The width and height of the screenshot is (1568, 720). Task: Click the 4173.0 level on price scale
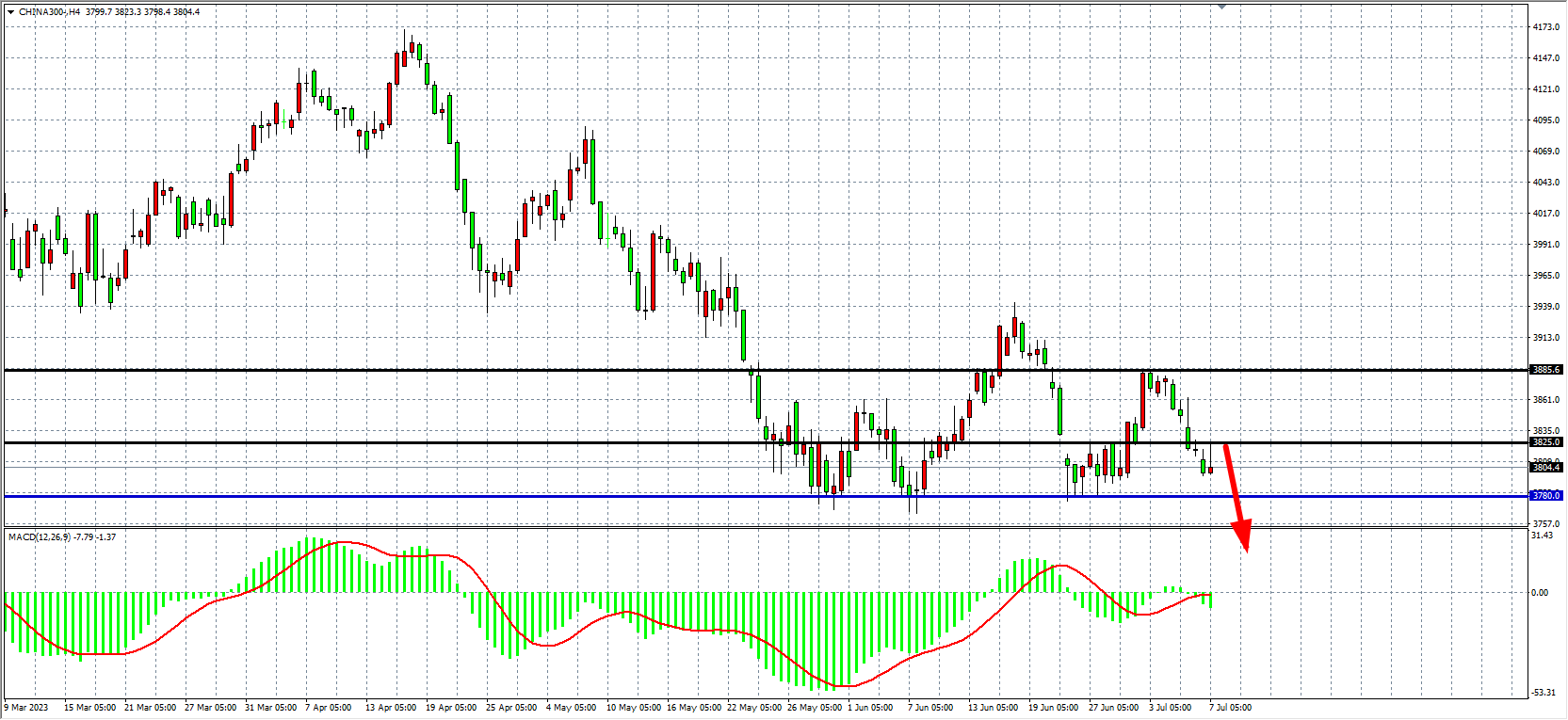tap(1545, 27)
